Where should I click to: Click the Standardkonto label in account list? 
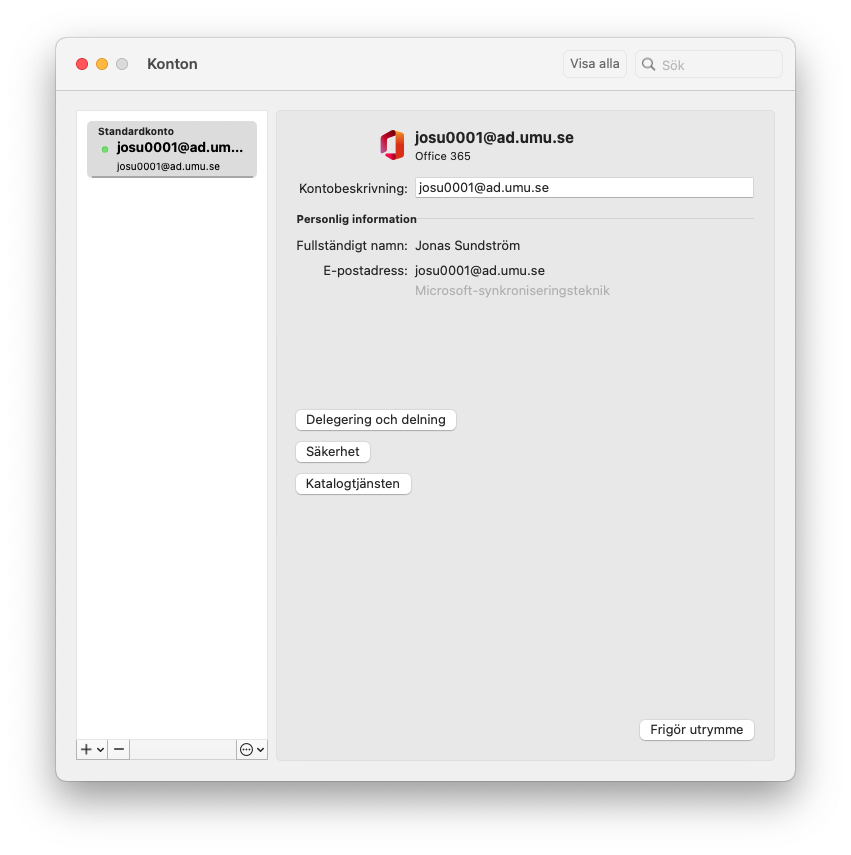click(x=136, y=131)
